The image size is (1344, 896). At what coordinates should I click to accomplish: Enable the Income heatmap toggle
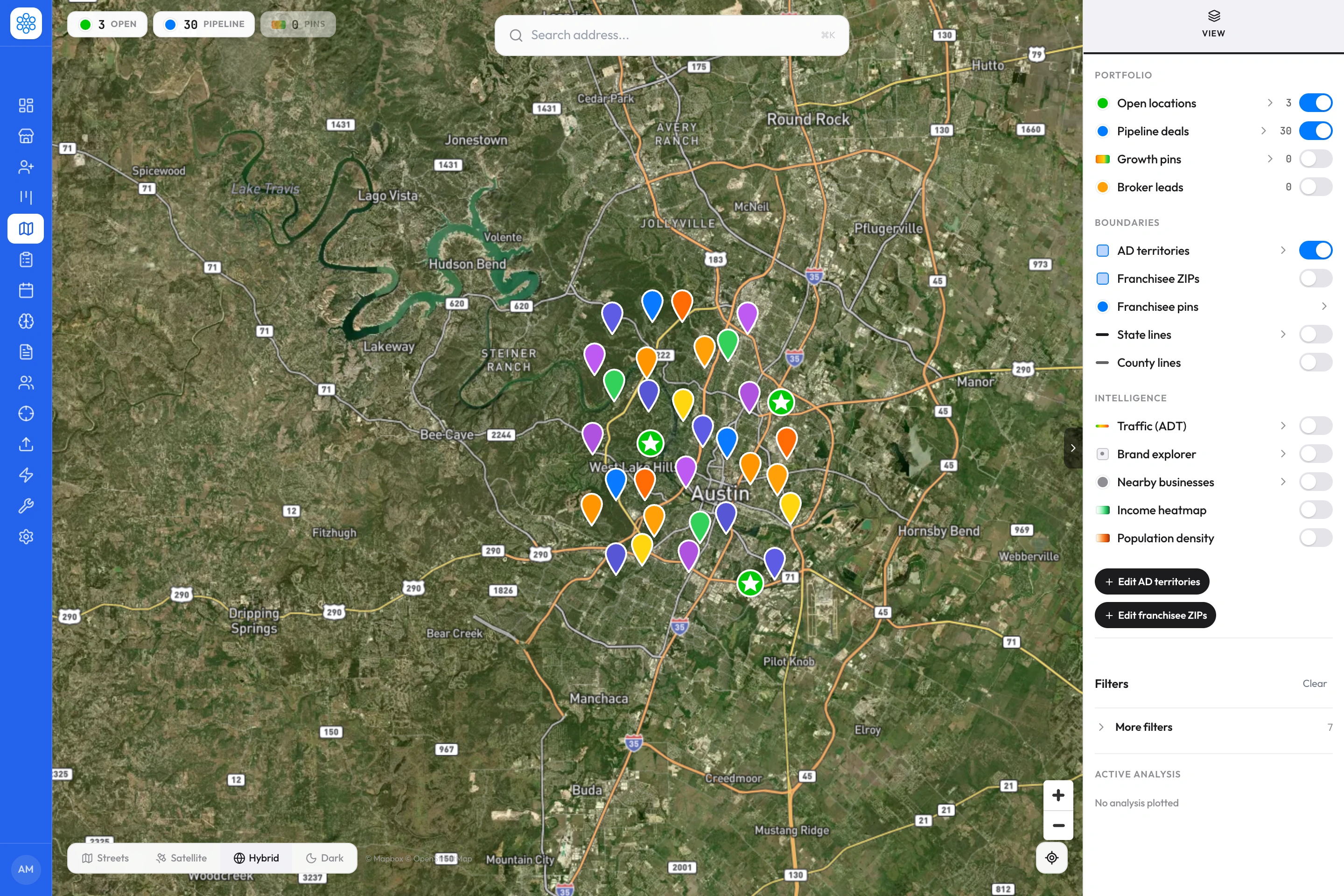point(1316,510)
